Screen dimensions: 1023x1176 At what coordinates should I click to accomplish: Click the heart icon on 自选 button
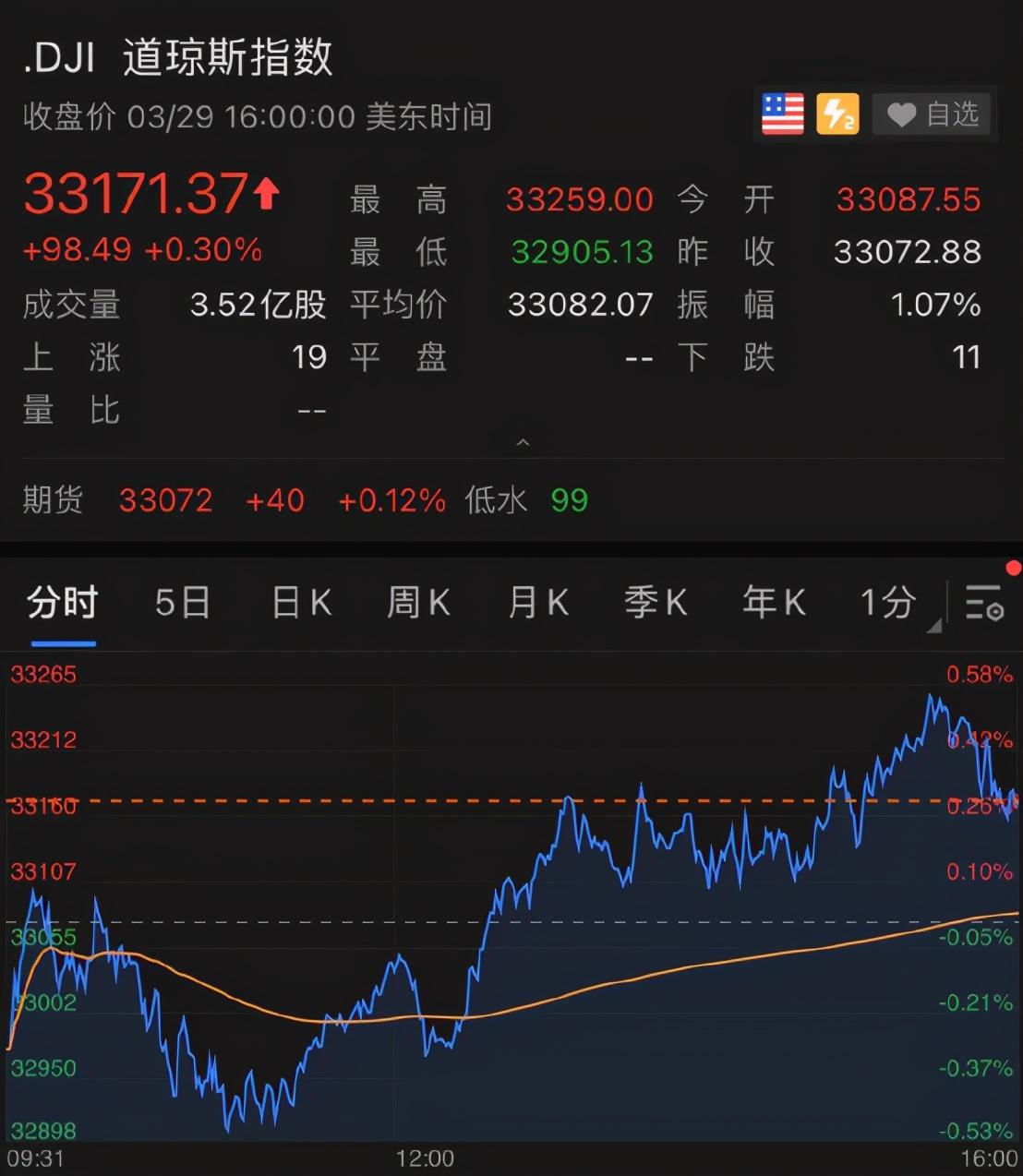tap(900, 114)
